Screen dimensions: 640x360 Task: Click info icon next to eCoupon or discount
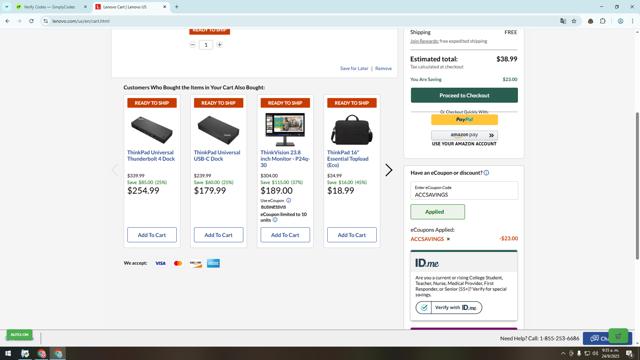click(x=486, y=173)
